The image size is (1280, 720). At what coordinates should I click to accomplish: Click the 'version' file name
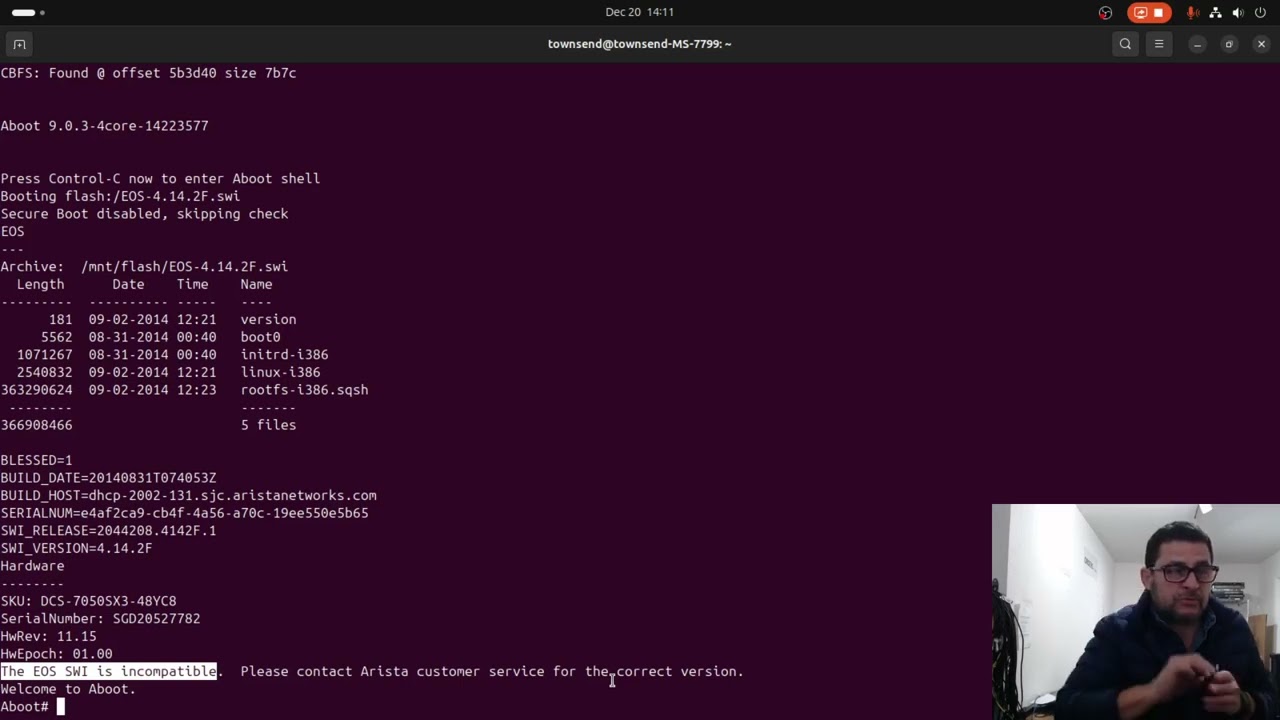coord(268,320)
